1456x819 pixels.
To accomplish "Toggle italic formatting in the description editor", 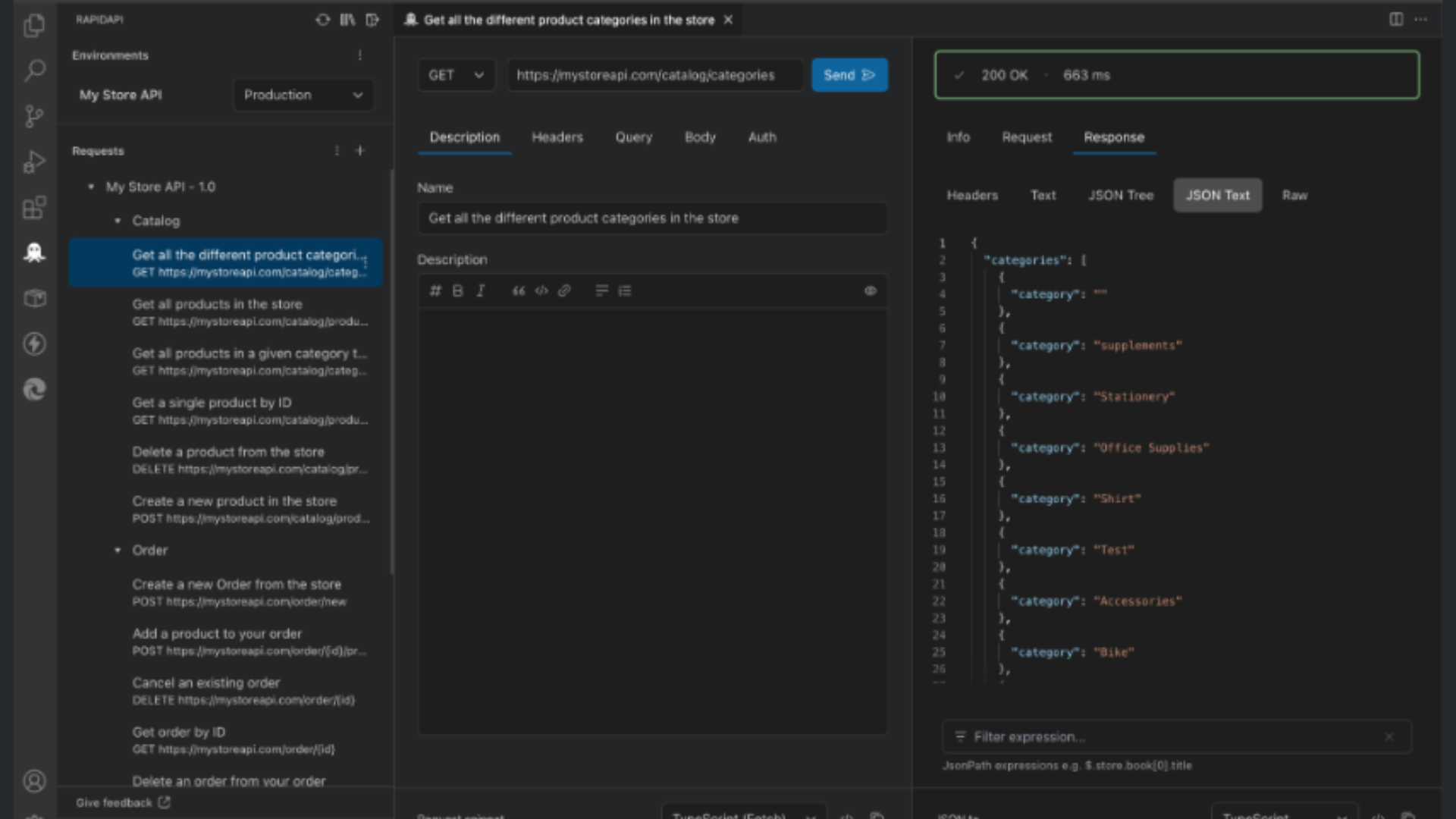I will [481, 290].
